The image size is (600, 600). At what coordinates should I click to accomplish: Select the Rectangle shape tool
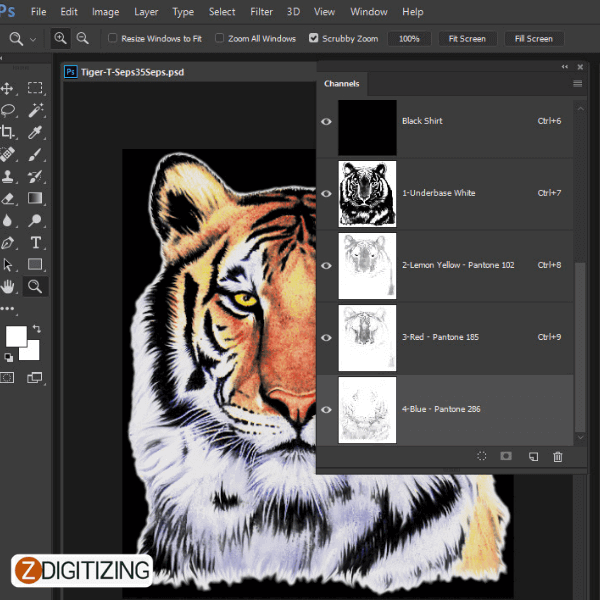pyautogui.click(x=35, y=264)
